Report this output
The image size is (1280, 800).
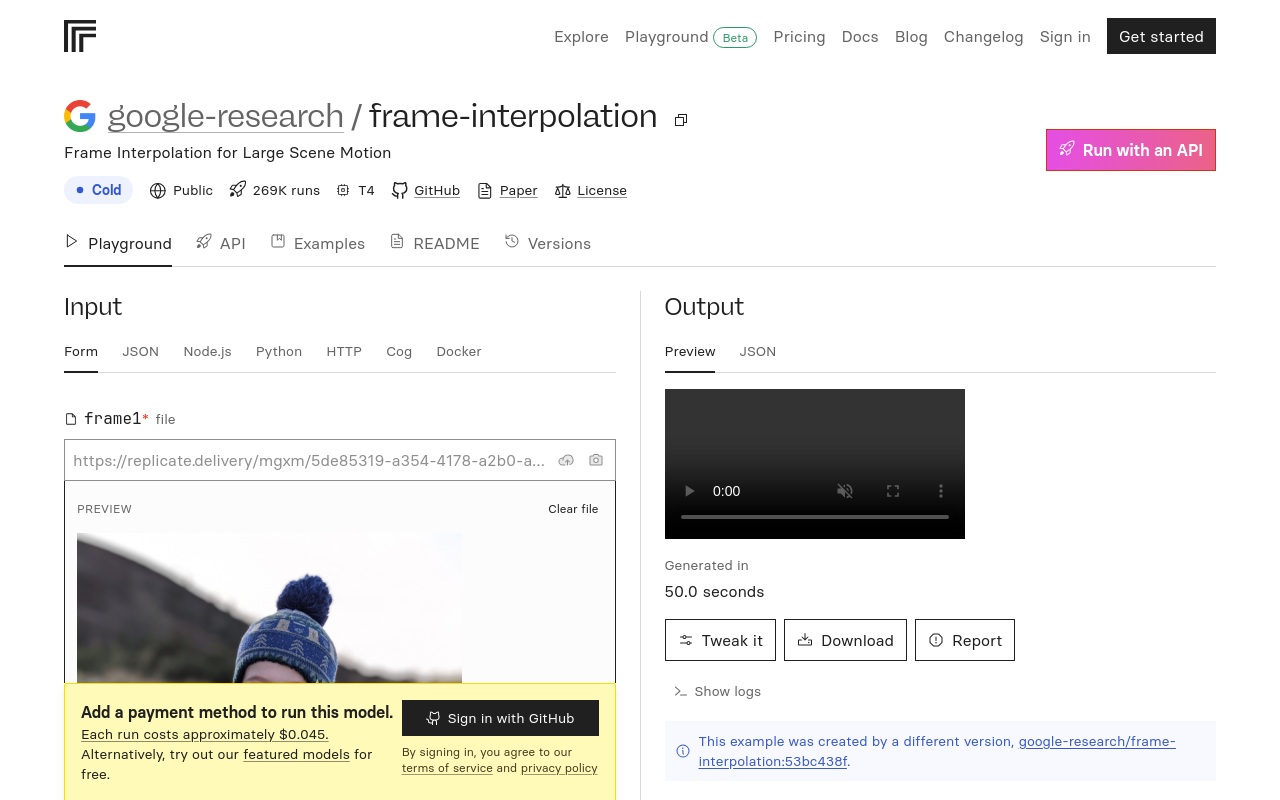(x=965, y=640)
